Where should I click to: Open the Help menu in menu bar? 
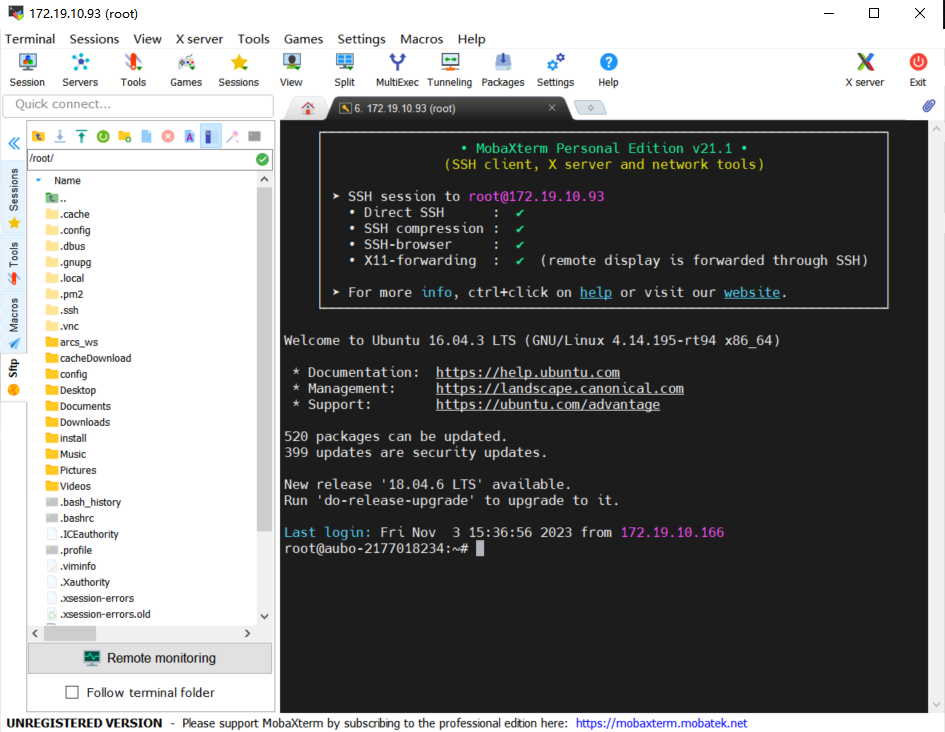[471, 39]
